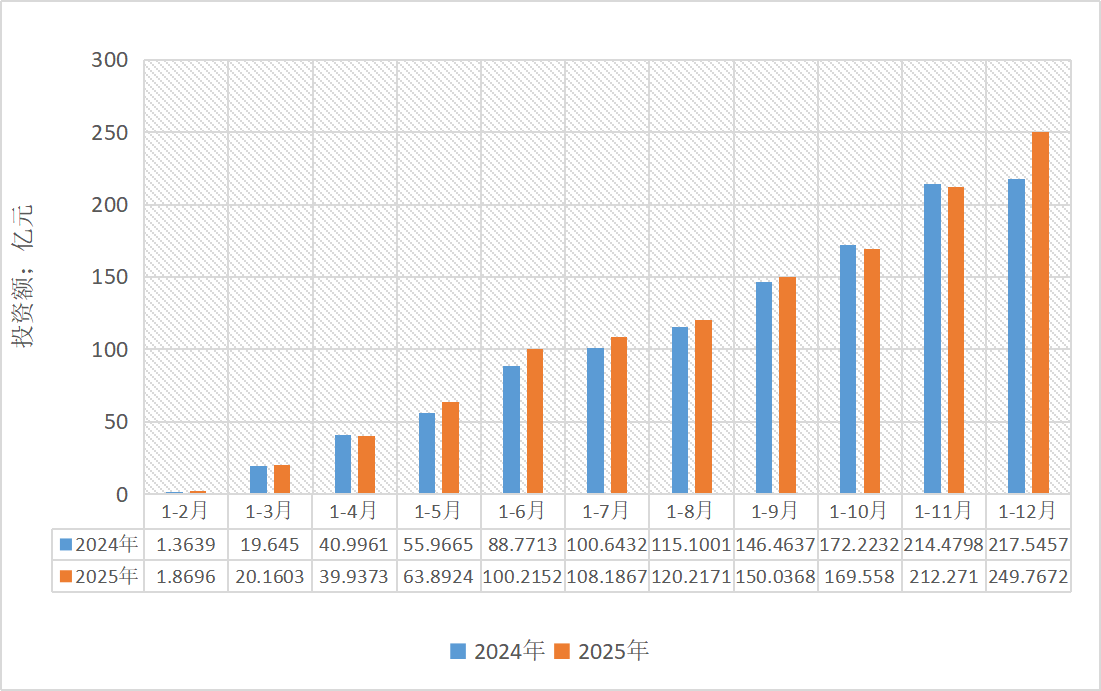
Task: Click the orange 2025年 swatch in bottom legend
Action: click(x=562, y=651)
